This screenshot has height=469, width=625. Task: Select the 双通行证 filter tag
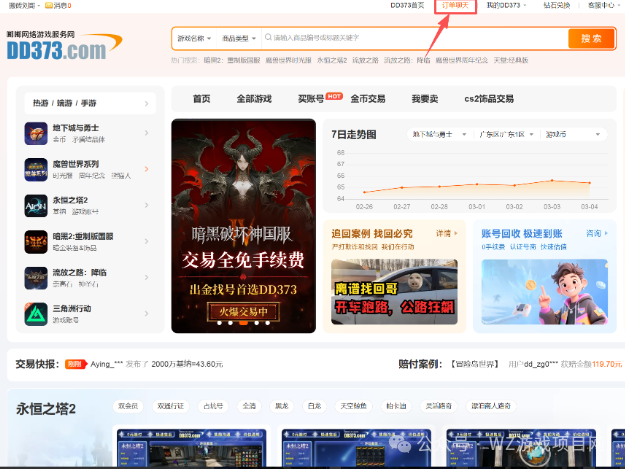(x=171, y=406)
